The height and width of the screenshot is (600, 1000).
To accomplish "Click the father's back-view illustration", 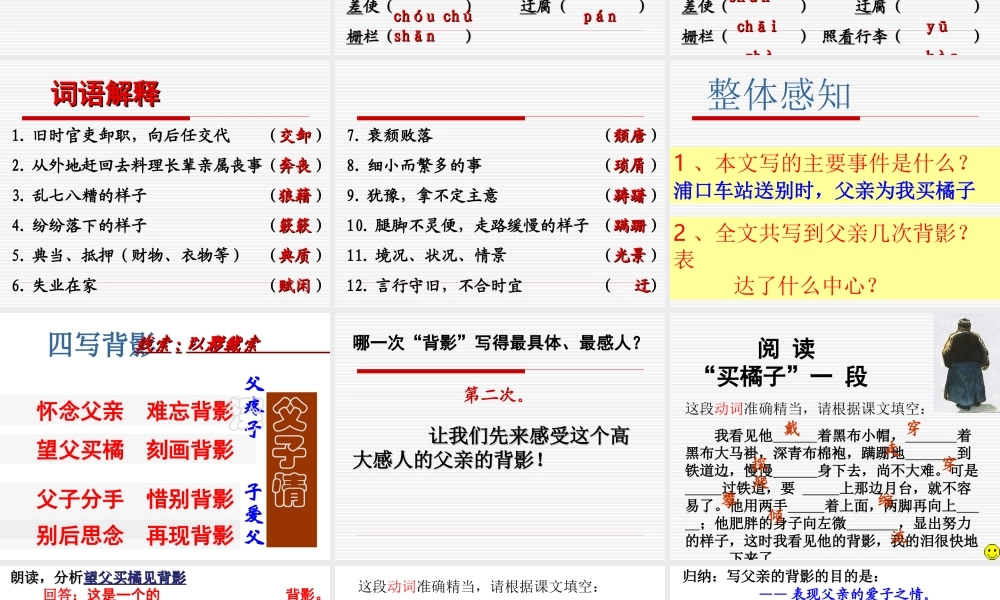I will [966, 362].
